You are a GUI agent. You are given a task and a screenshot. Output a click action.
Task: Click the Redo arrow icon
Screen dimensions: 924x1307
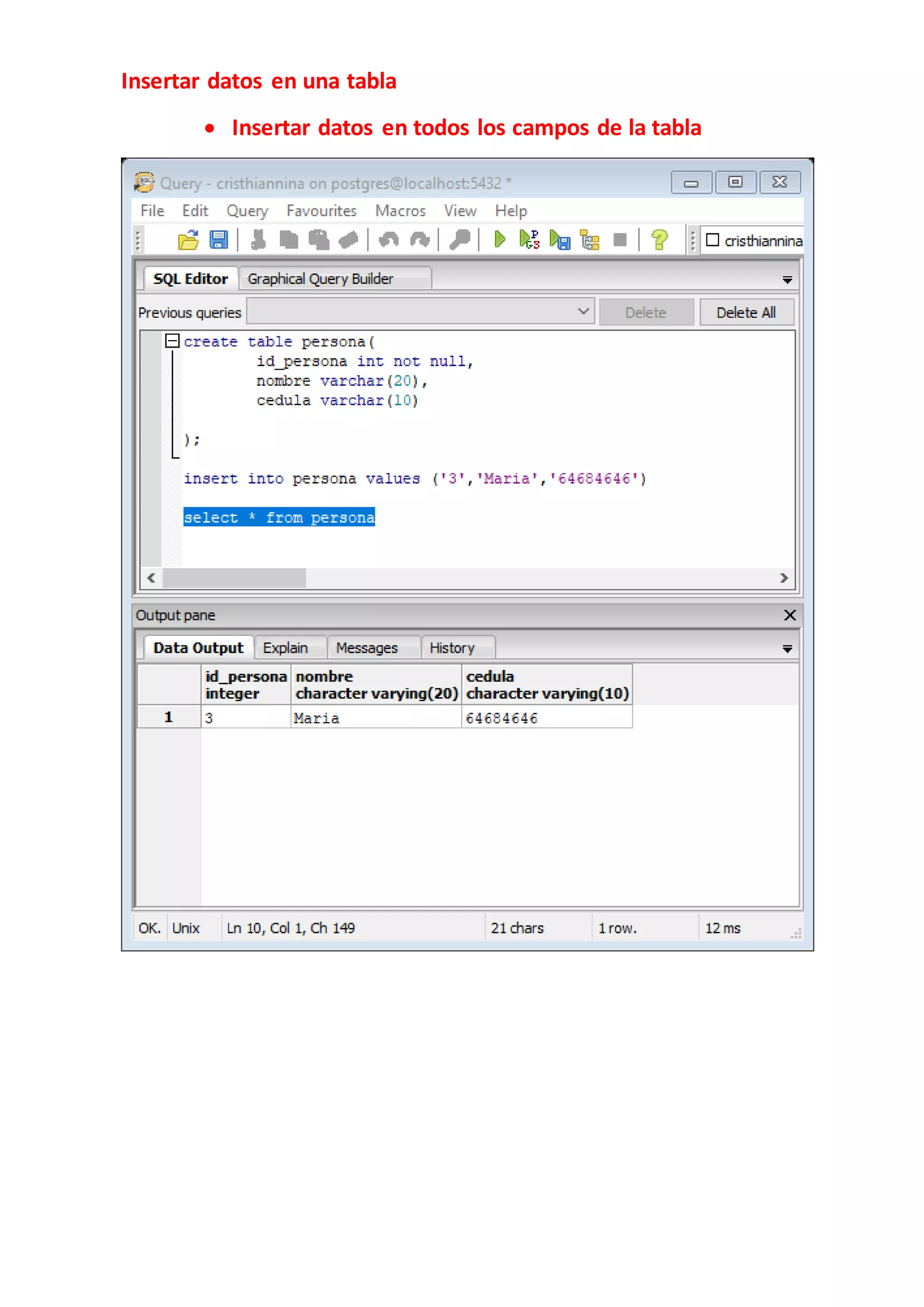click(x=420, y=240)
